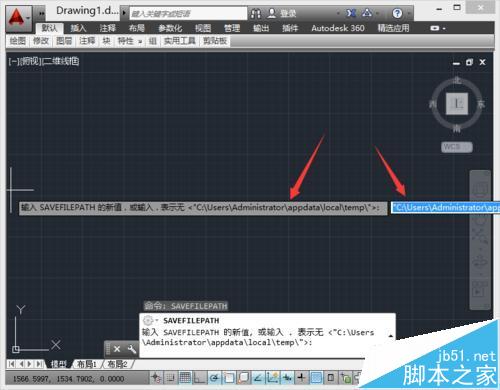Click the 登录 sign-in button
The height and width of the screenshot is (390, 500).
[x=288, y=13]
